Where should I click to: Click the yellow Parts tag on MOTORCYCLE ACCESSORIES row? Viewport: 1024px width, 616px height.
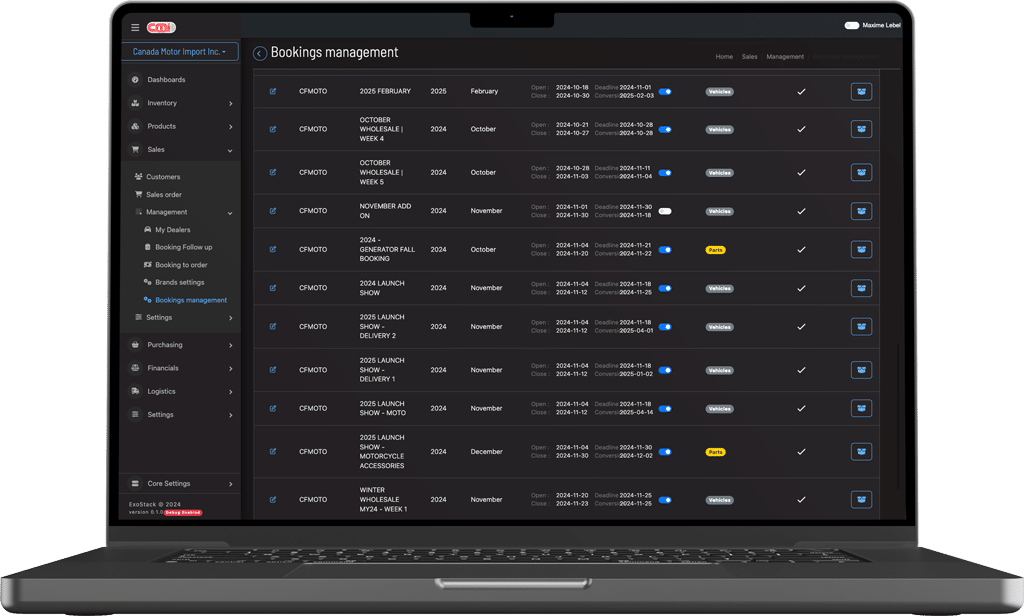[716, 452]
